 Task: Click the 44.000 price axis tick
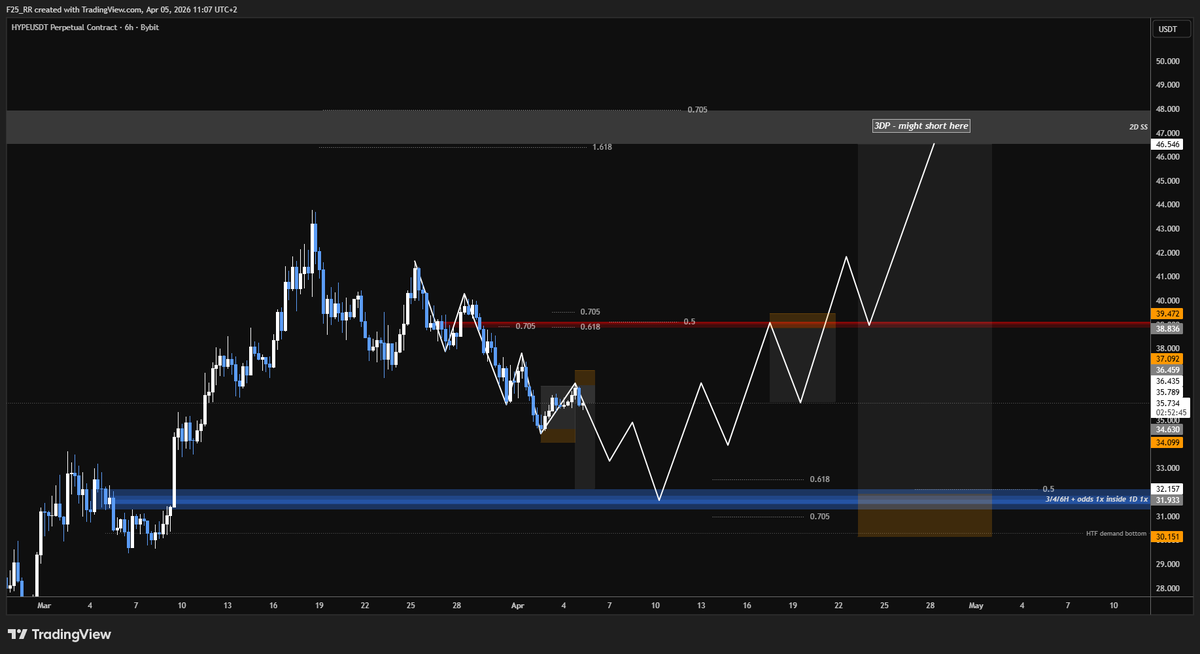1168,205
